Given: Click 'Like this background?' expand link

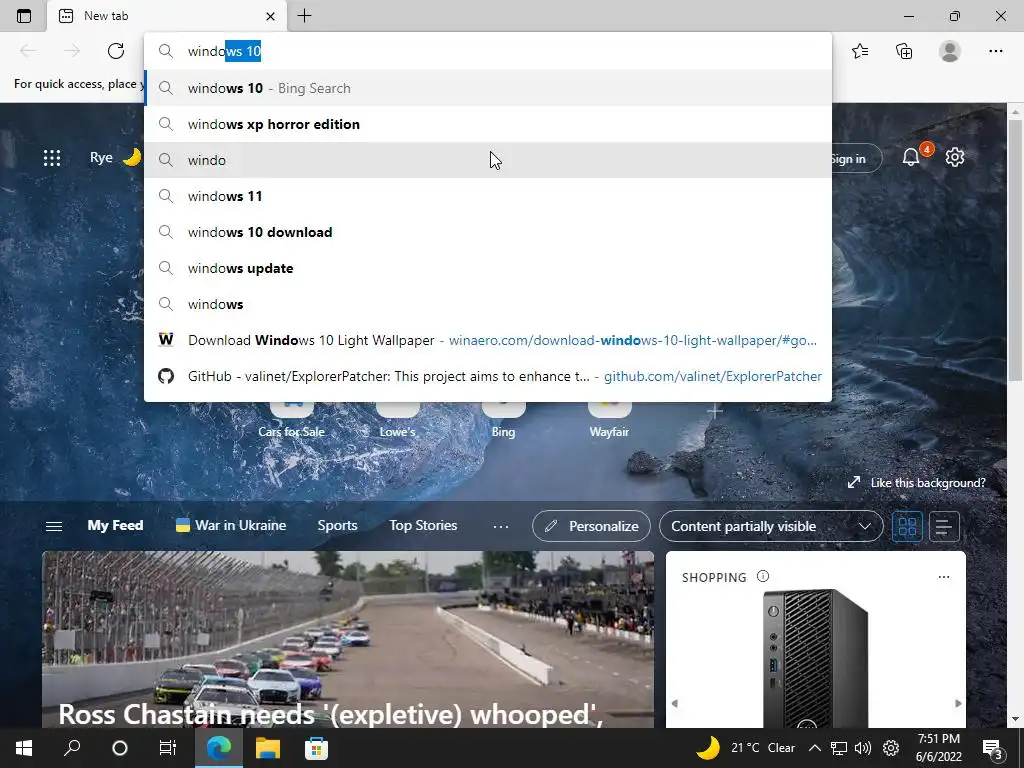Looking at the screenshot, I should (x=916, y=483).
